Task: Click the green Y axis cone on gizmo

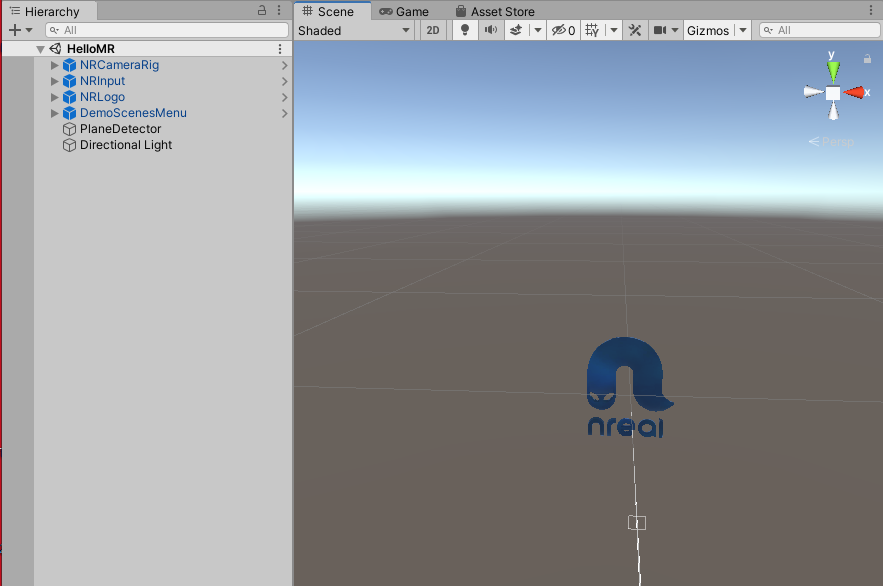Action: click(833, 71)
